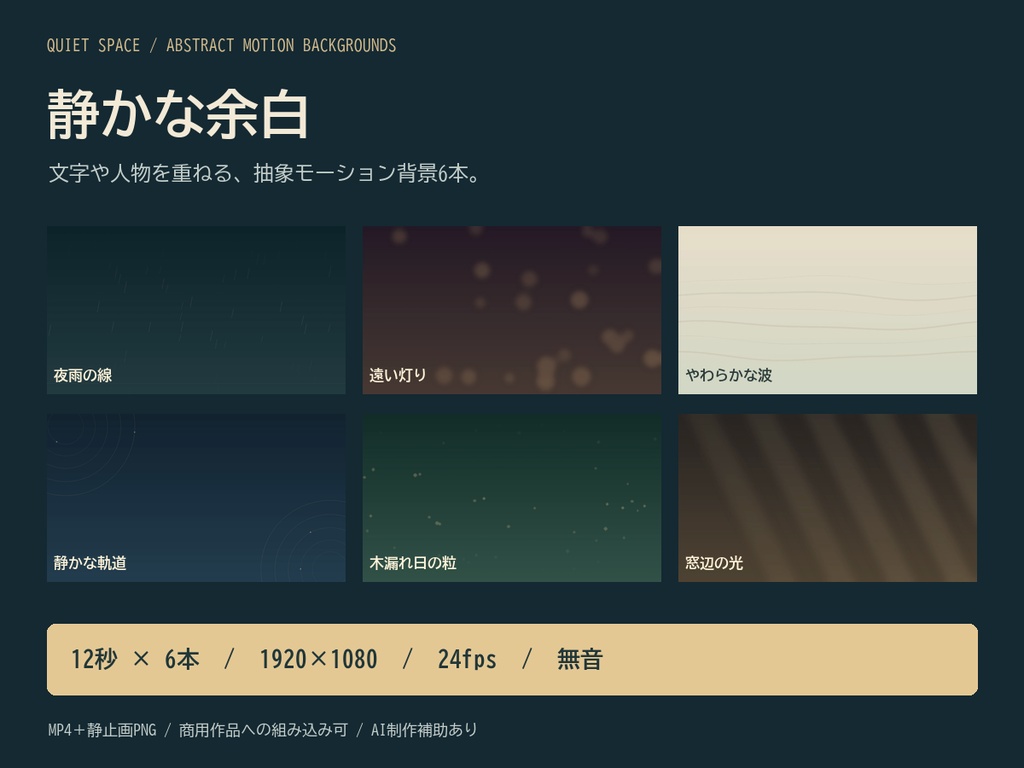Click the 静かな余白 main title
Screen dimensions: 1024x768
pyautogui.click(x=178, y=115)
